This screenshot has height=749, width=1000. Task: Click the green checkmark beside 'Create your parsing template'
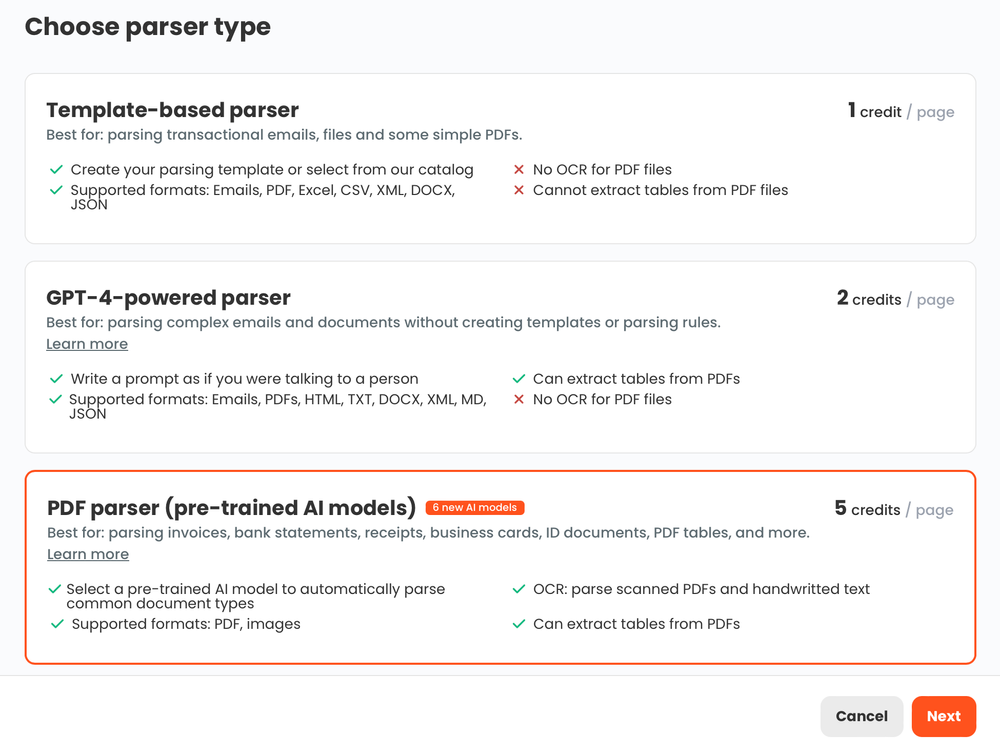click(56, 170)
